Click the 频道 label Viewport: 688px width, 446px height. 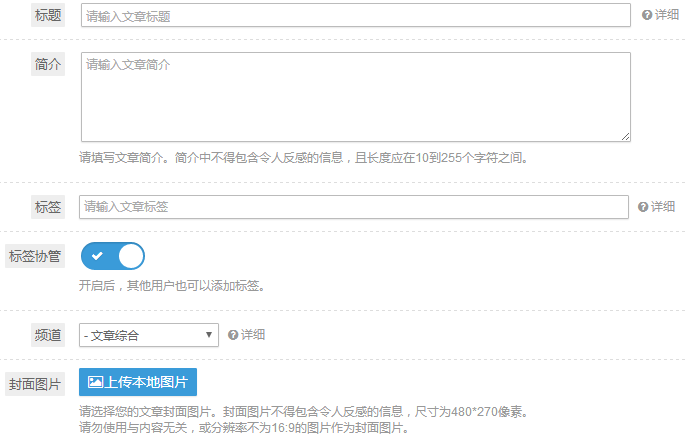[x=48, y=335]
